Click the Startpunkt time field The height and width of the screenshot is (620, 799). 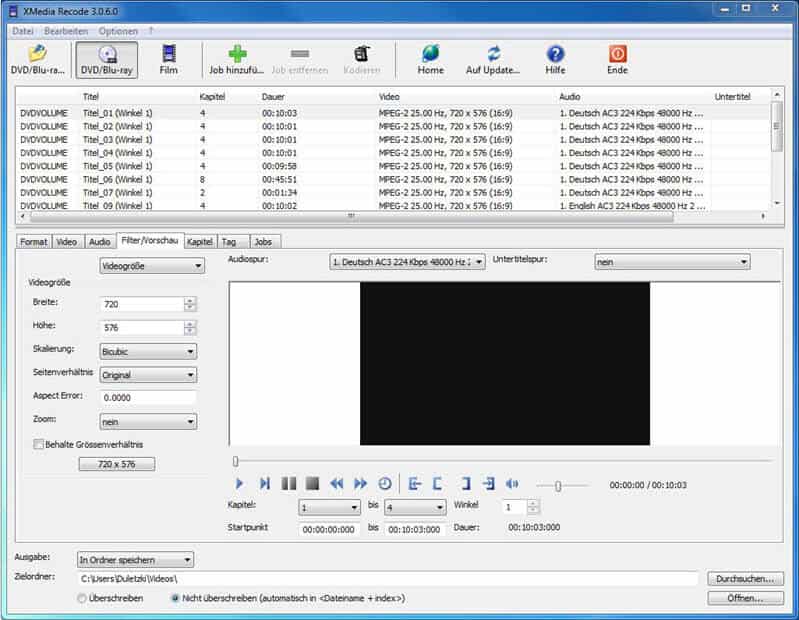click(x=329, y=529)
